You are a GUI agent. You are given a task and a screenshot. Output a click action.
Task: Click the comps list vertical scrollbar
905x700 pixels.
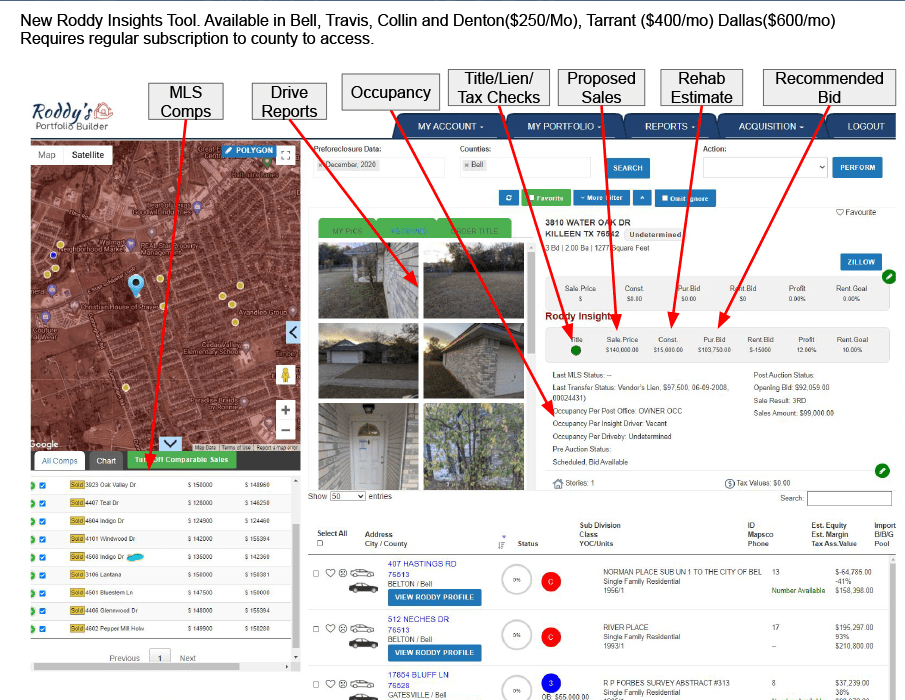[296, 584]
